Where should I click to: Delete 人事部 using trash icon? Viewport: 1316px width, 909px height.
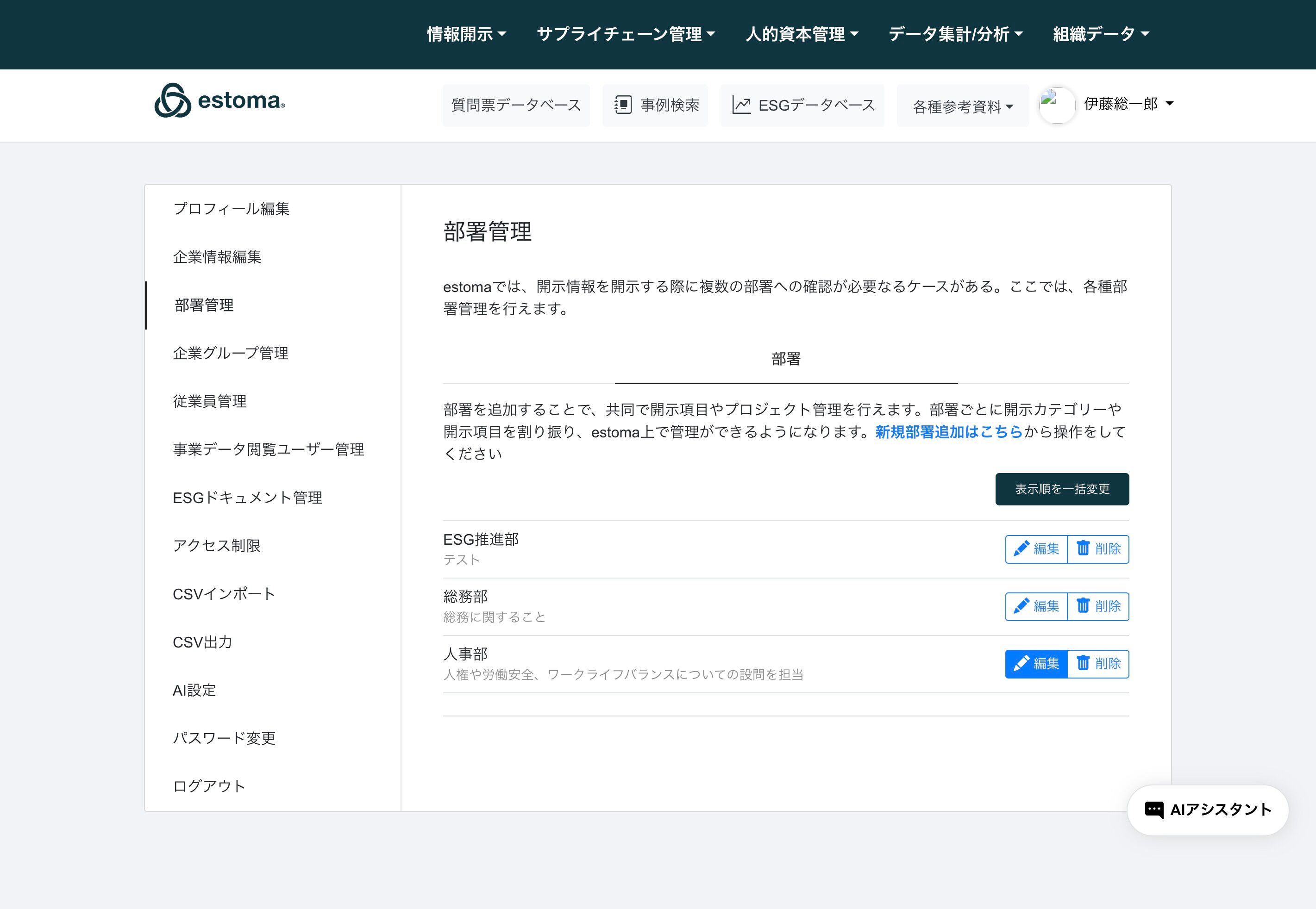click(1083, 664)
